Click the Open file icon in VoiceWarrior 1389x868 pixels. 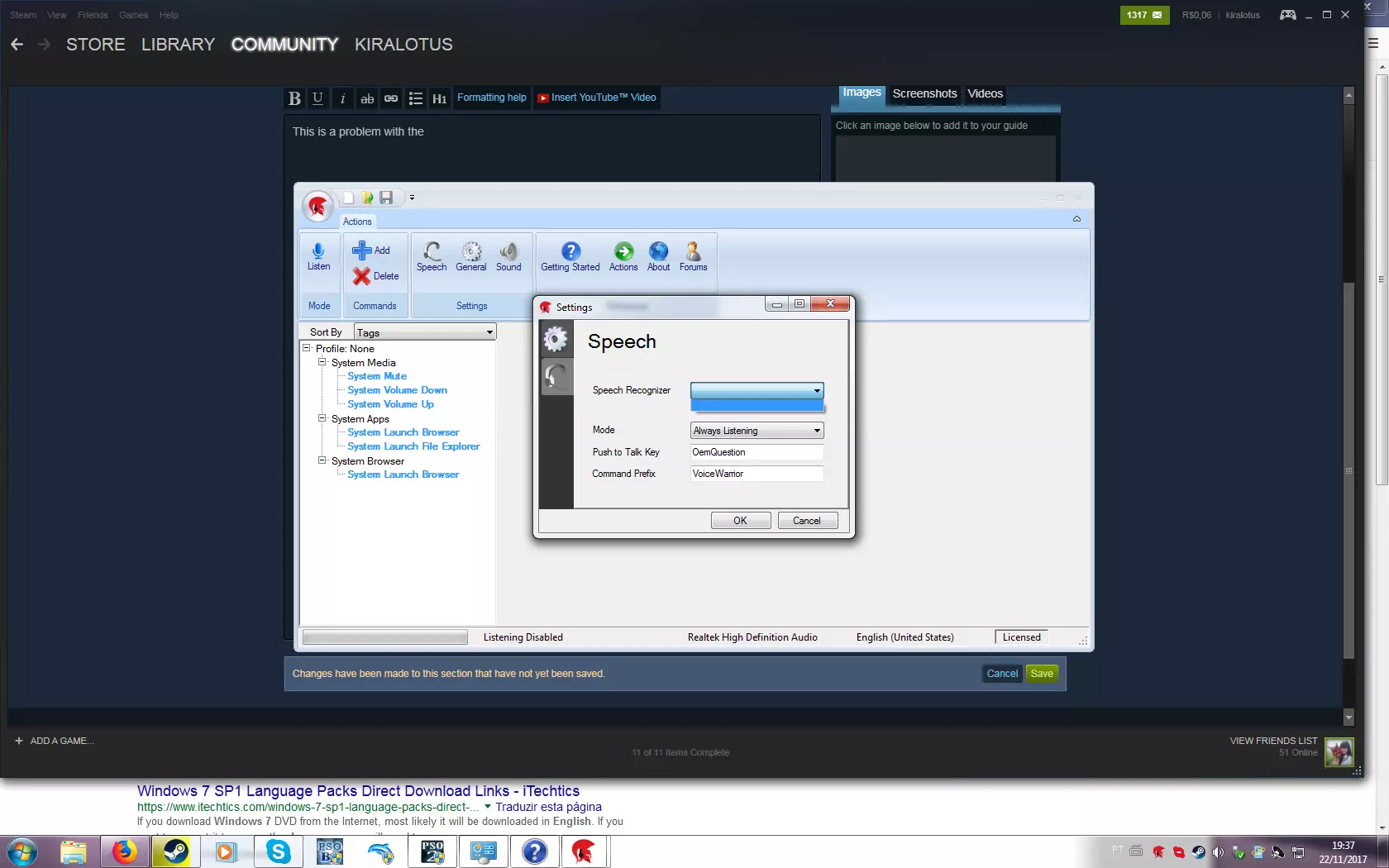(x=367, y=198)
